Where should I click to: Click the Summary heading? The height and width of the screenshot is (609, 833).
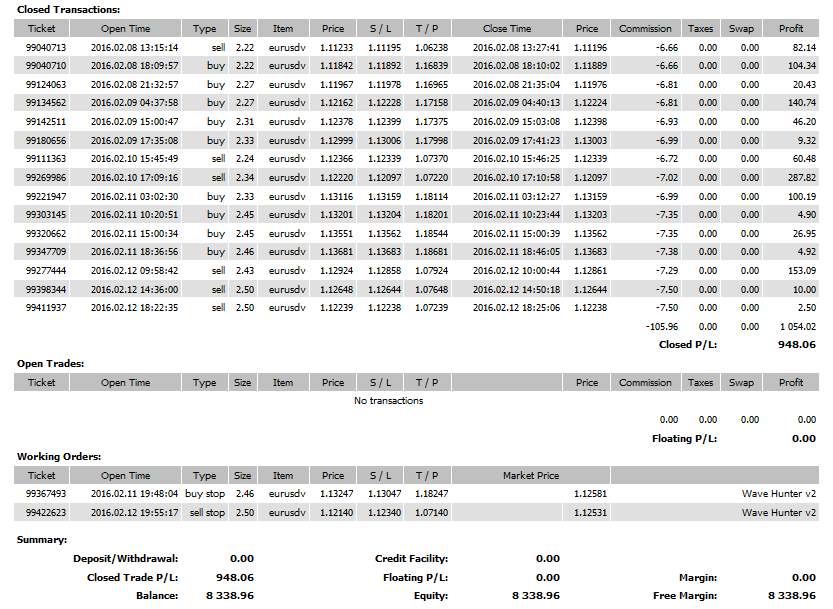point(42,539)
